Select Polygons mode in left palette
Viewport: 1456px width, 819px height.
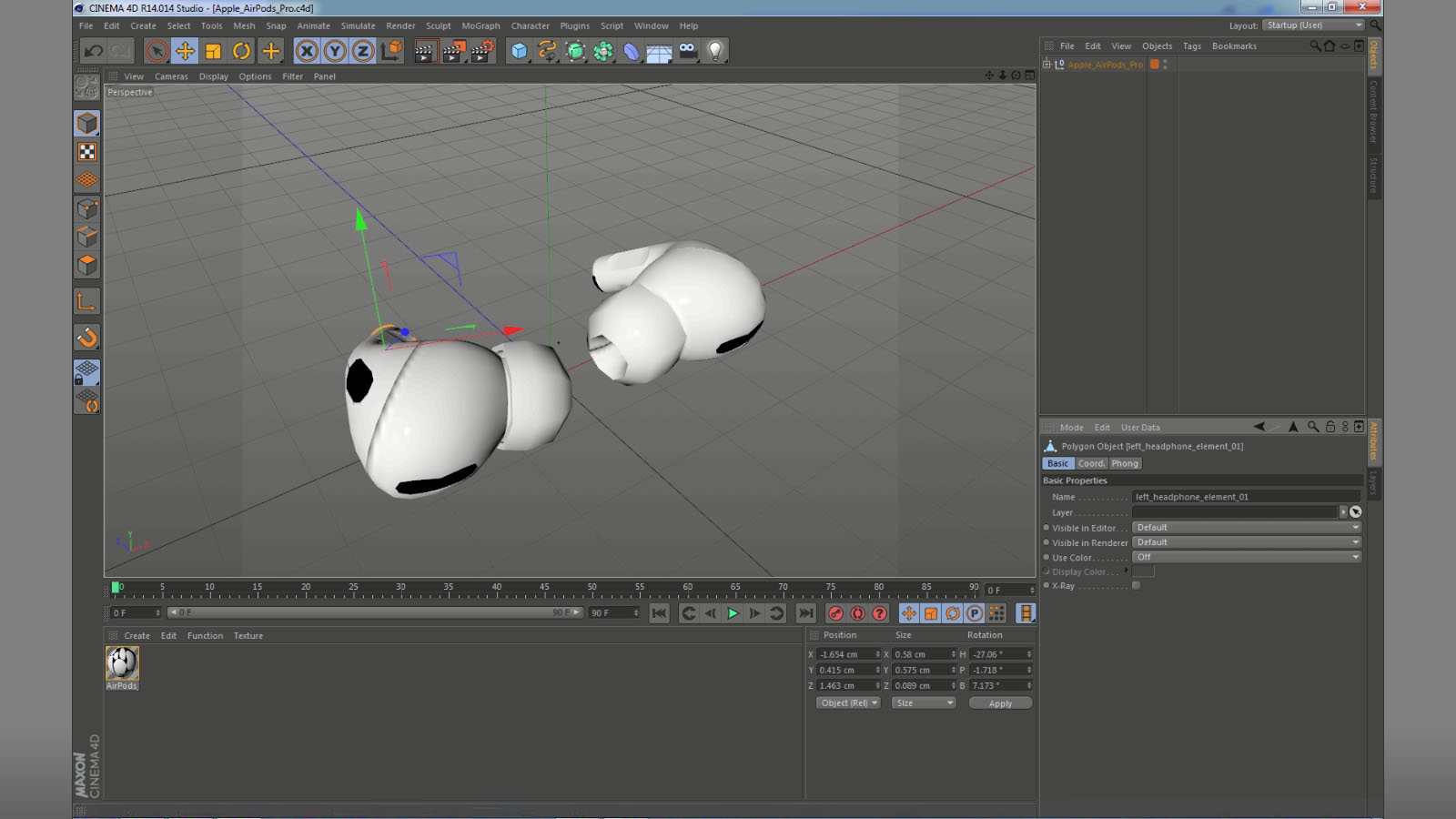87,266
